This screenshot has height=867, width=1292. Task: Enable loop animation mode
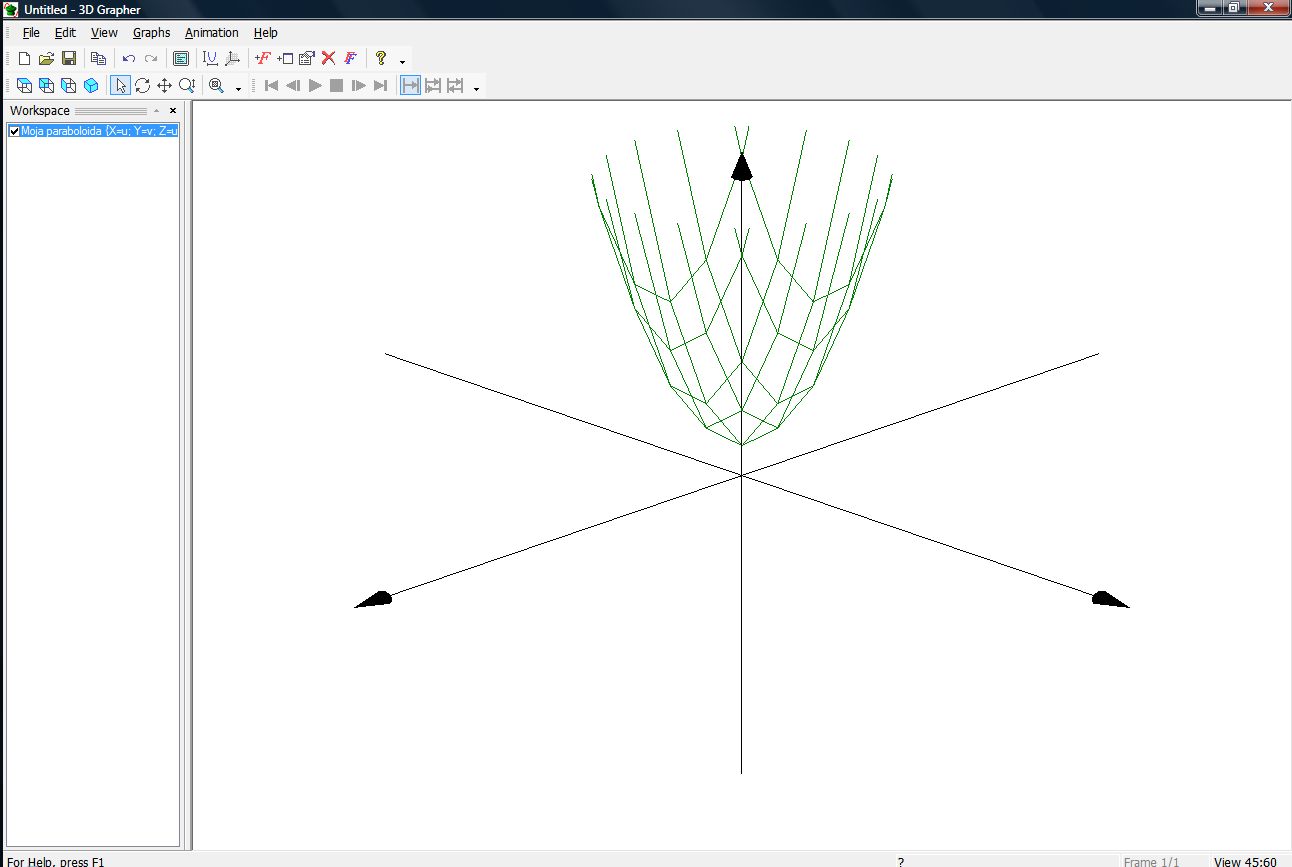tap(433, 86)
